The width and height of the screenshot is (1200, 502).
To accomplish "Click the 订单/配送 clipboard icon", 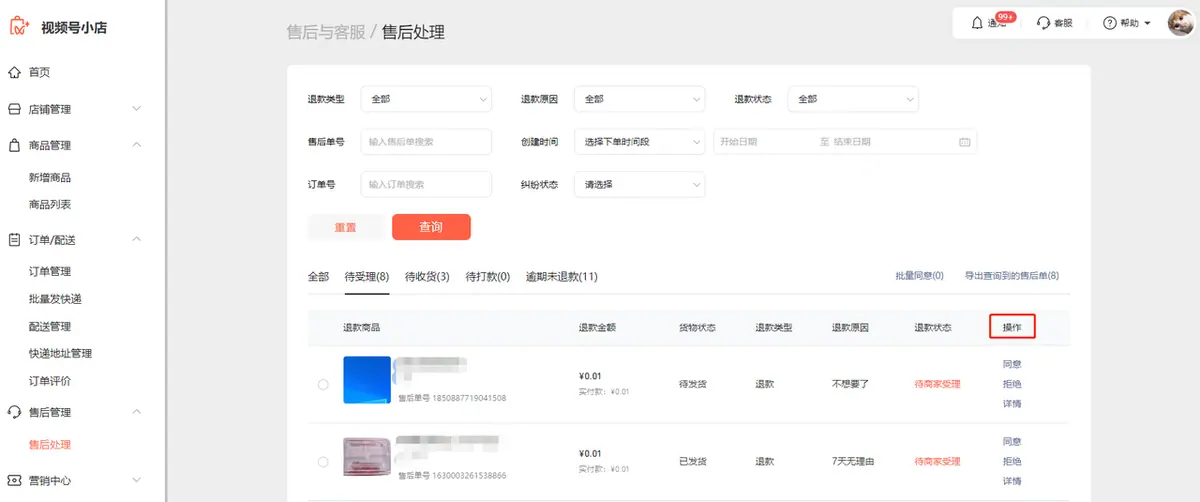I will [14, 240].
